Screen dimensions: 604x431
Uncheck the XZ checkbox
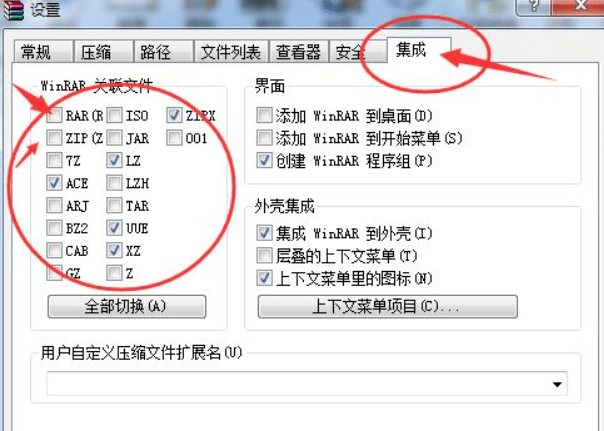tap(114, 250)
